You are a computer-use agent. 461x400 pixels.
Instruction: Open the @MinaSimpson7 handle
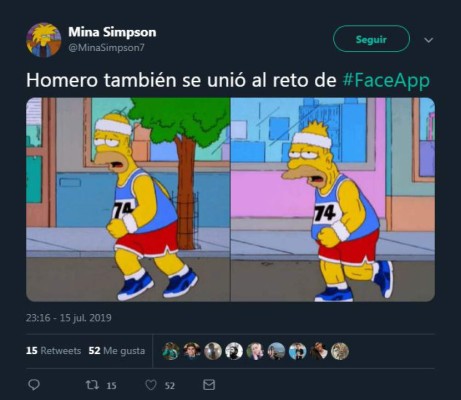click(x=106, y=48)
